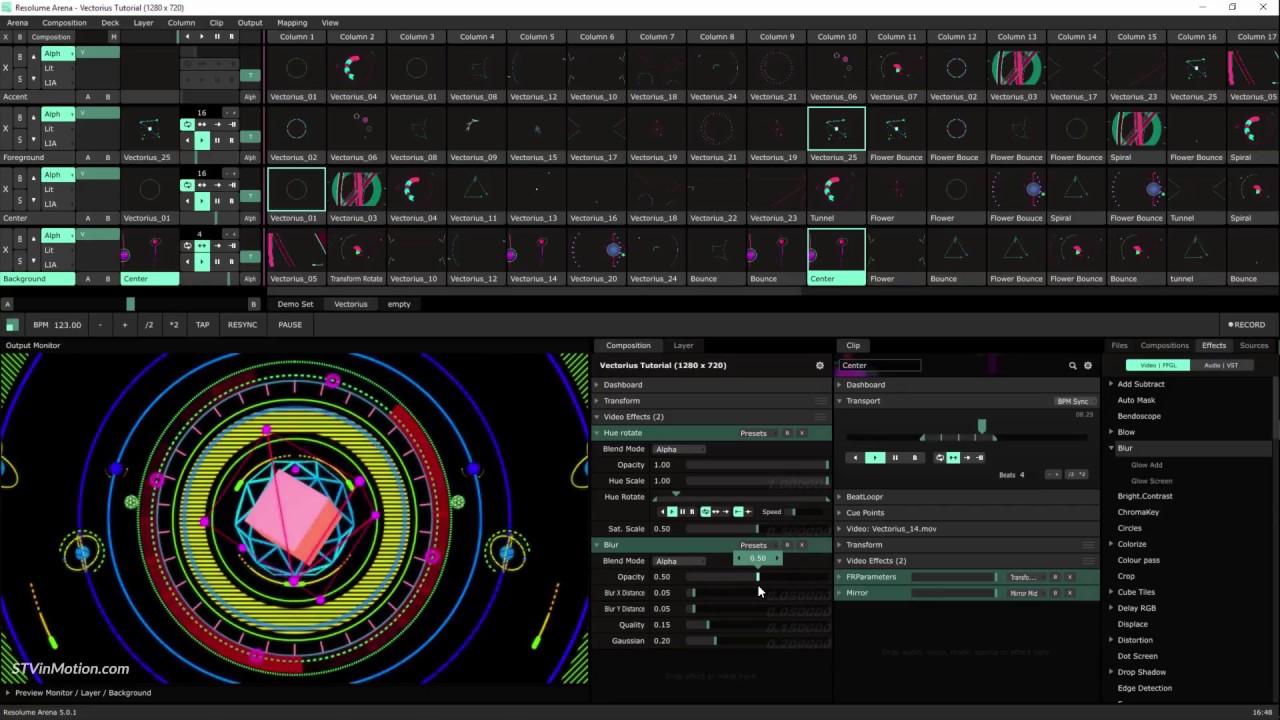This screenshot has height=720, width=1280.
Task: Trigger Column 5 header
Action: 537,37
